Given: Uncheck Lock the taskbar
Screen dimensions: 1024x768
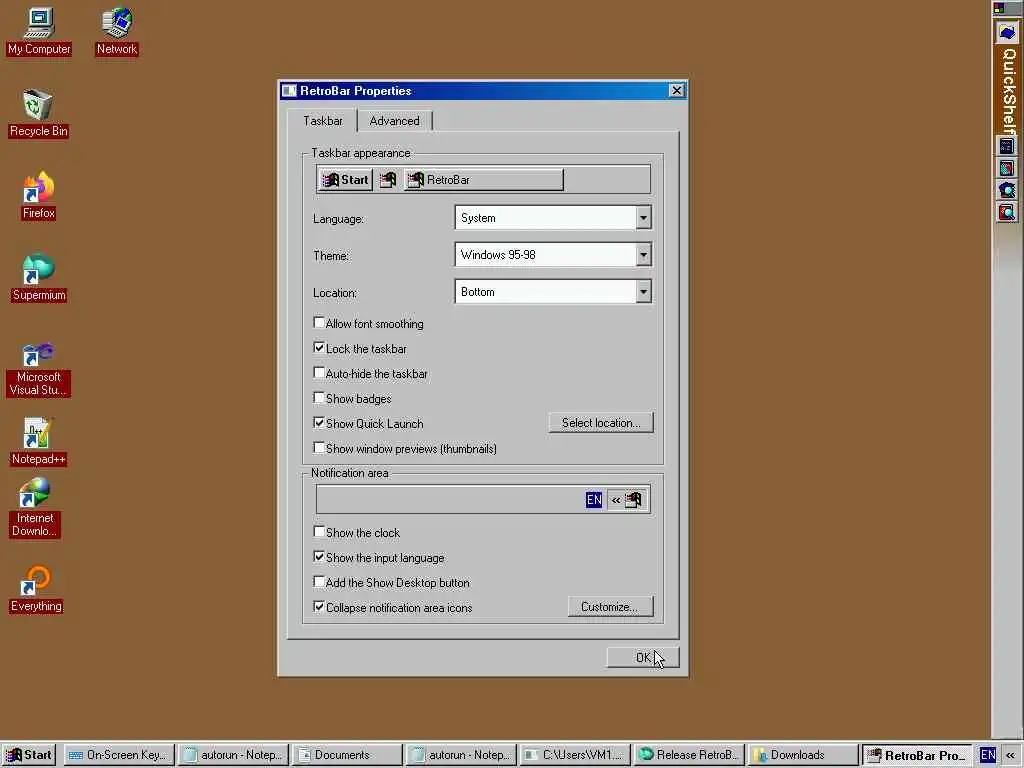Looking at the screenshot, I should pos(319,347).
